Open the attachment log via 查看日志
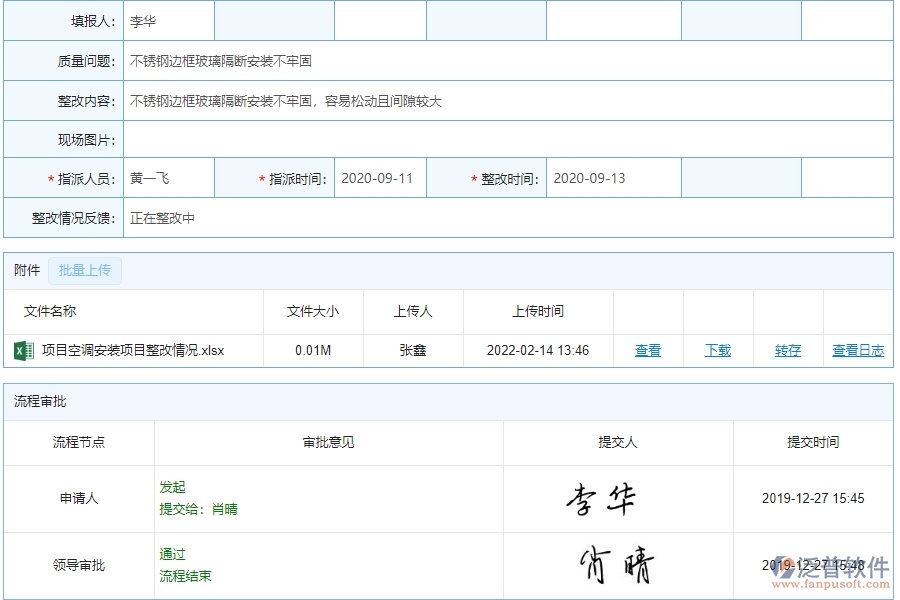The height and width of the screenshot is (600, 900). pyautogui.click(x=857, y=350)
